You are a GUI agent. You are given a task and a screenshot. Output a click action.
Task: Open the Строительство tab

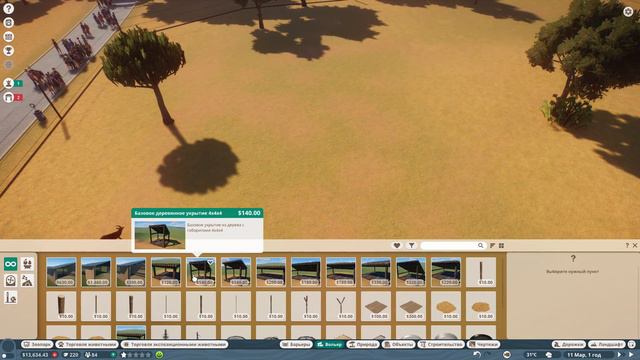441,344
